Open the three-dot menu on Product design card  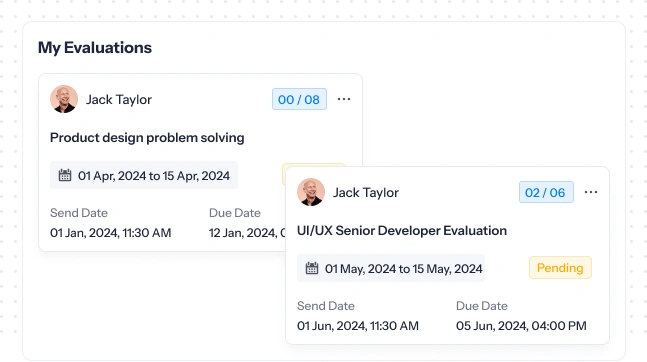344,99
